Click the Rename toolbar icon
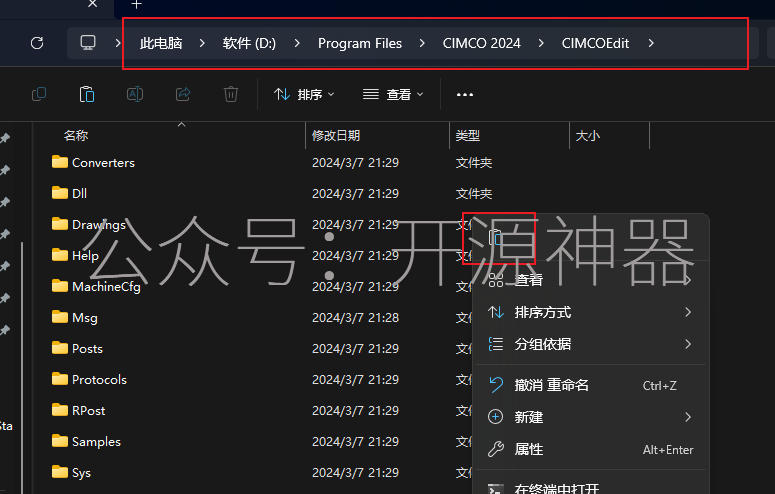 coord(135,94)
